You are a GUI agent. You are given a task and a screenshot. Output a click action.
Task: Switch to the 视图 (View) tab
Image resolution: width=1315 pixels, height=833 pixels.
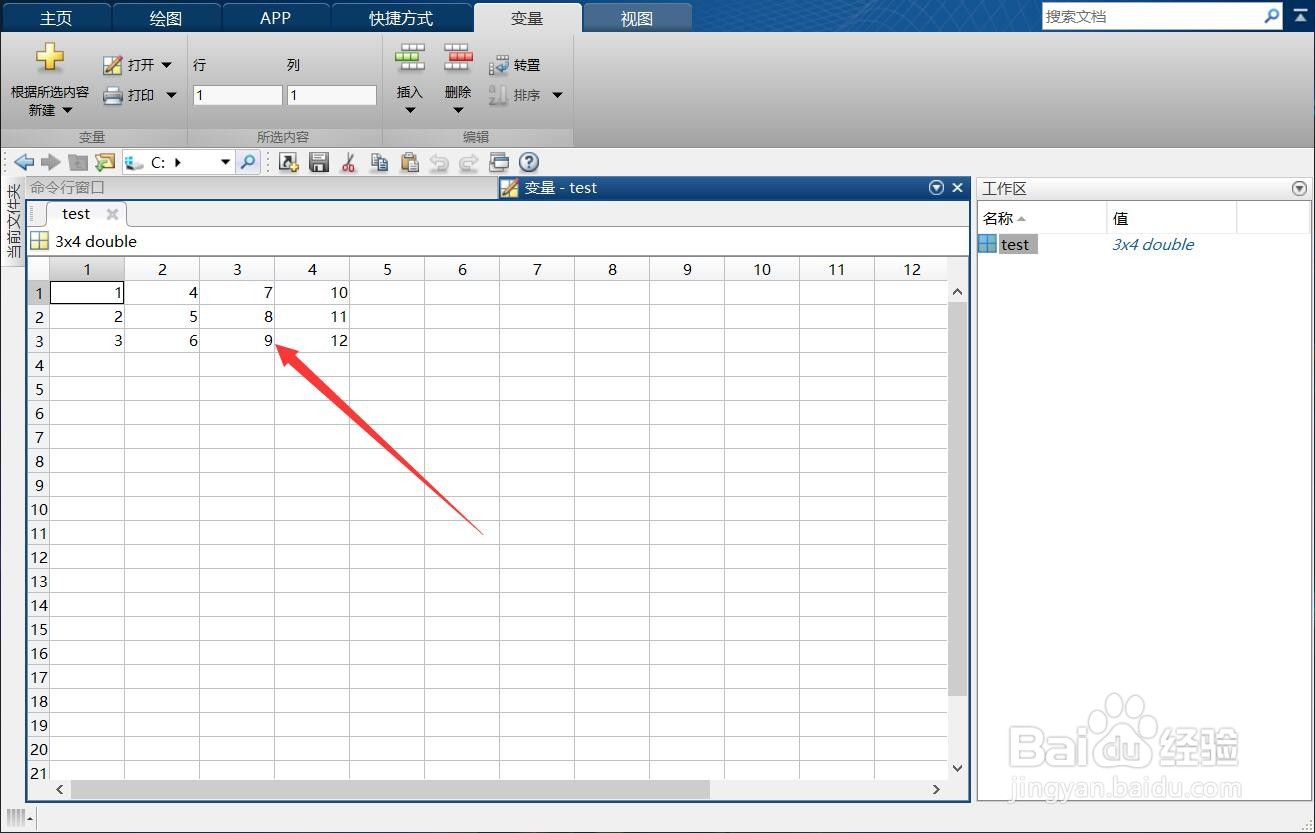(636, 19)
